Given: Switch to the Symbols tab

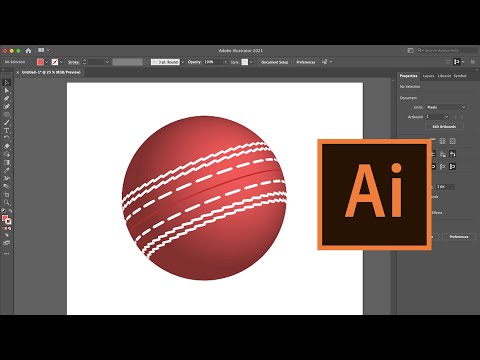Looking at the screenshot, I should [x=460, y=76].
